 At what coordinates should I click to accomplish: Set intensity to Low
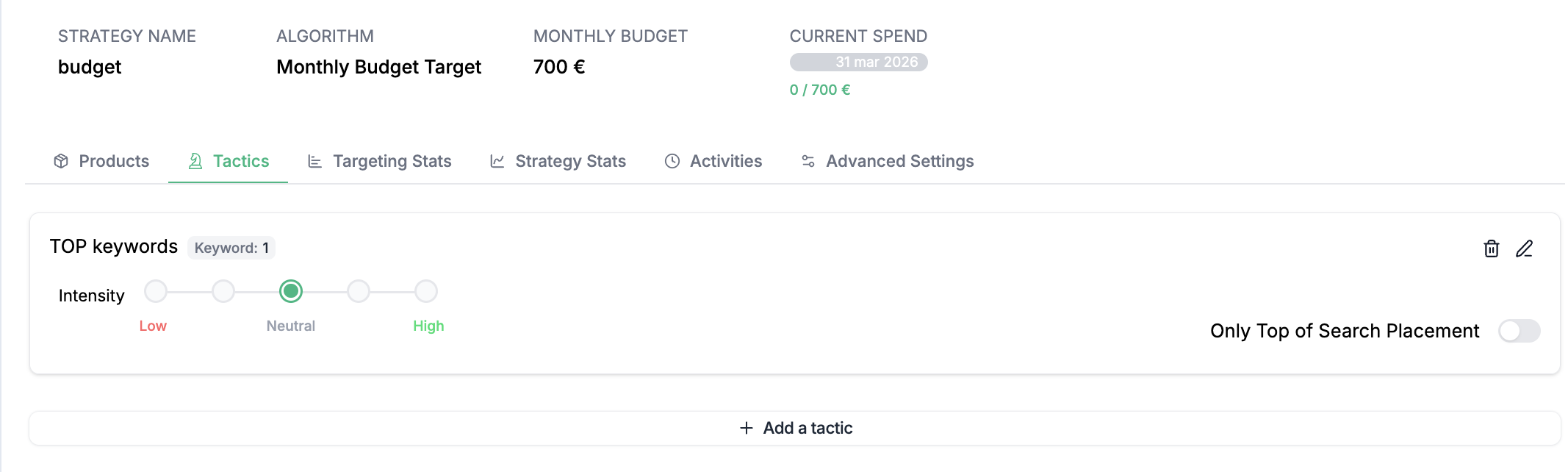click(156, 291)
